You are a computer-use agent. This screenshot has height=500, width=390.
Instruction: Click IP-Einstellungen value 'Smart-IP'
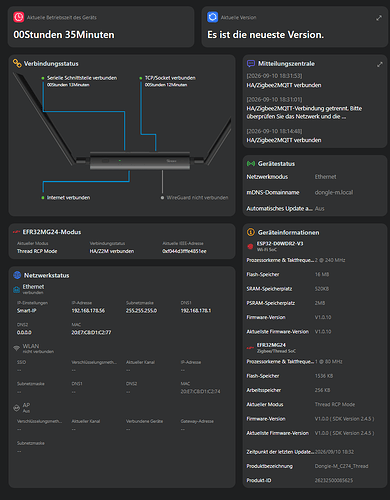[x=27, y=310]
